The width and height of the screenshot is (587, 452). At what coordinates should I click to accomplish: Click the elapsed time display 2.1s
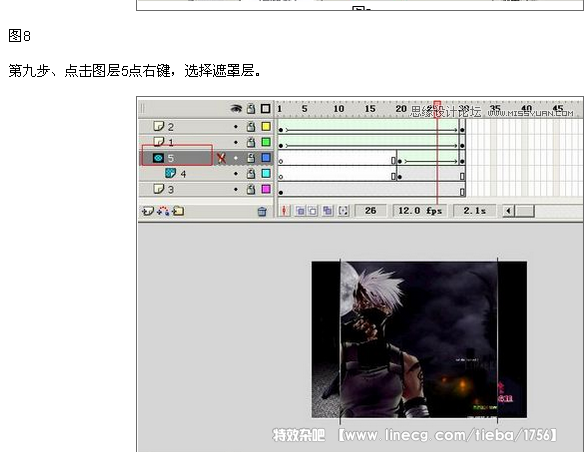click(x=474, y=211)
